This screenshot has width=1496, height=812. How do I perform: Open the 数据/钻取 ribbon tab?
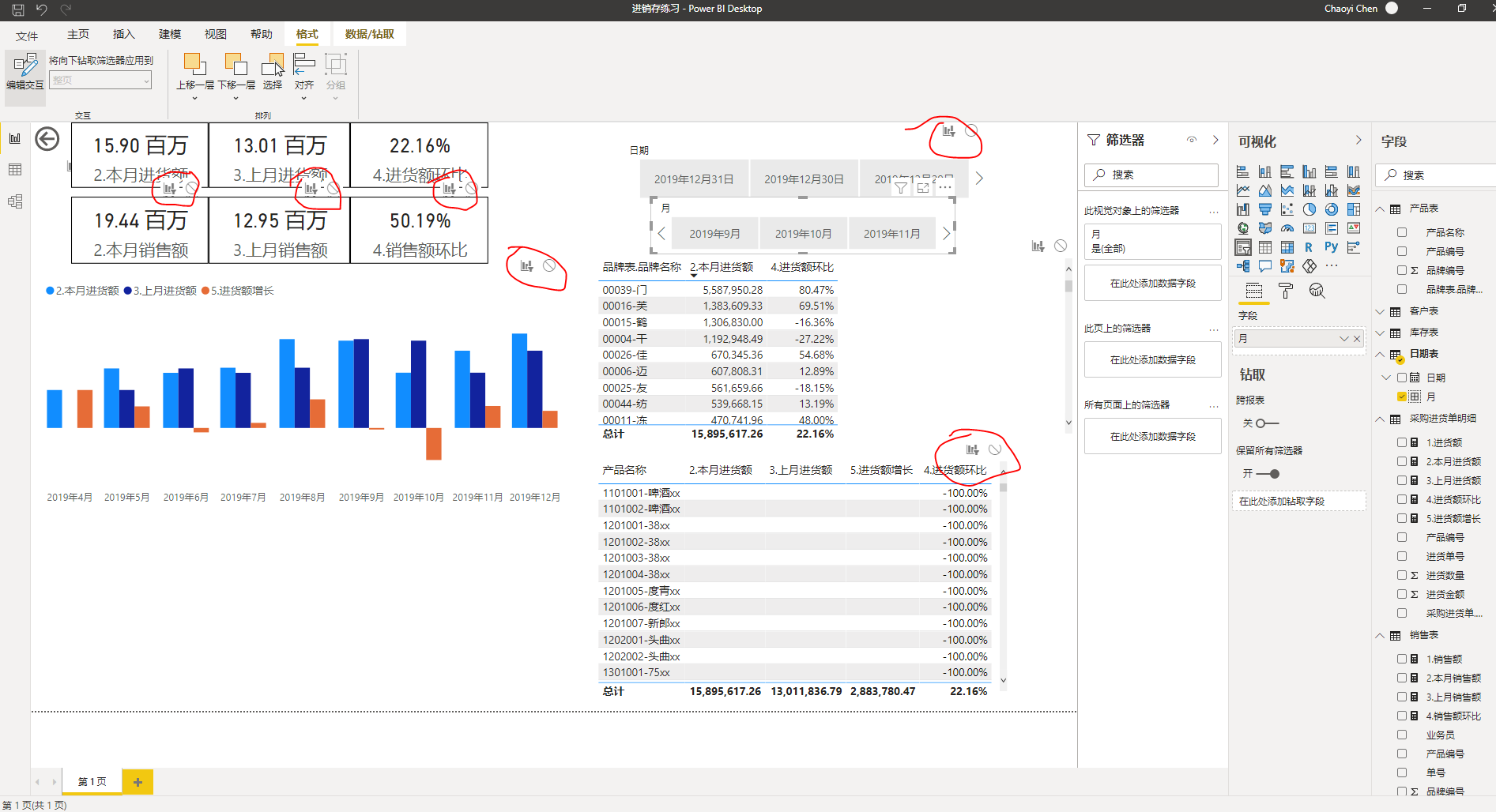(370, 34)
